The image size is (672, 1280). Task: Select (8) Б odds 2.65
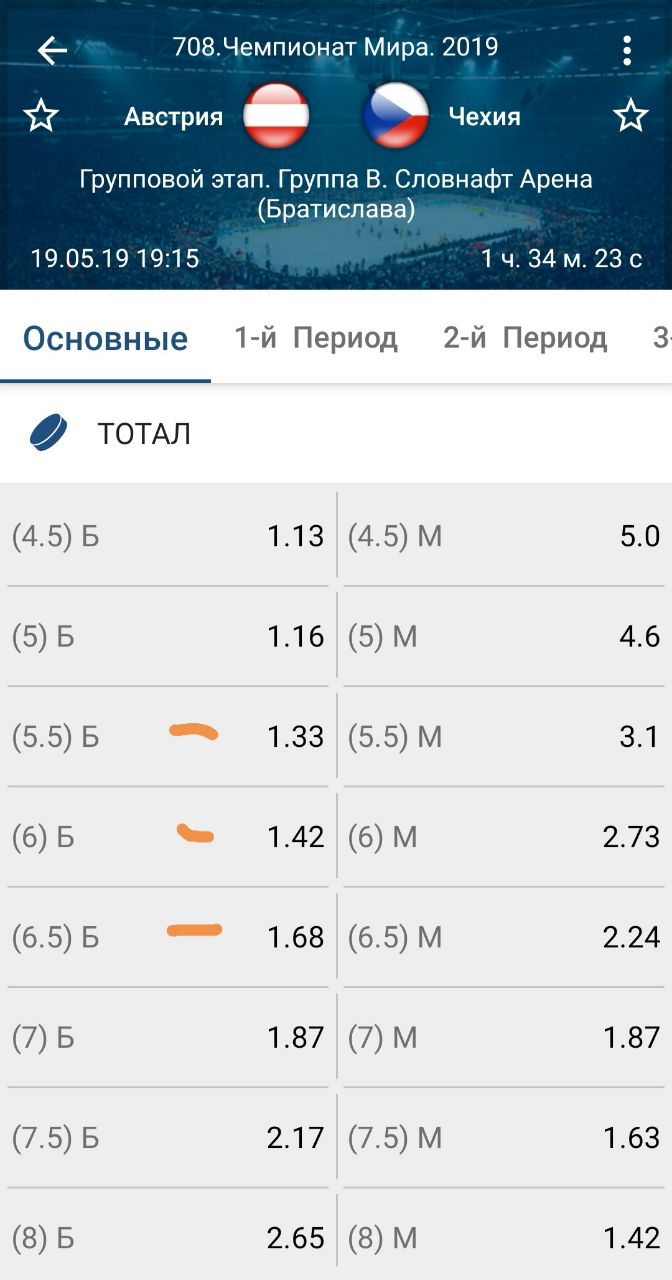pos(168,1238)
